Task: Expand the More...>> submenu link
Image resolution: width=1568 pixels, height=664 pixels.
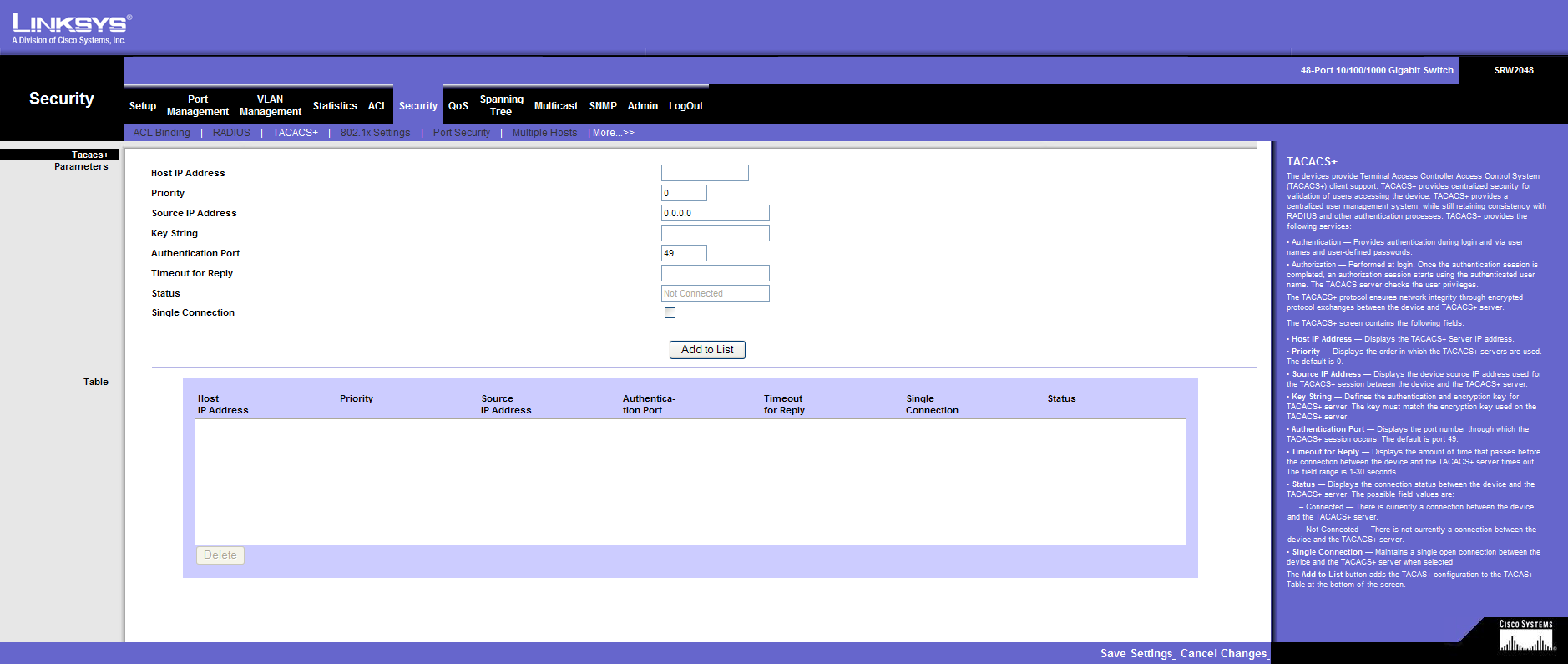Action: [x=613, y=133]
